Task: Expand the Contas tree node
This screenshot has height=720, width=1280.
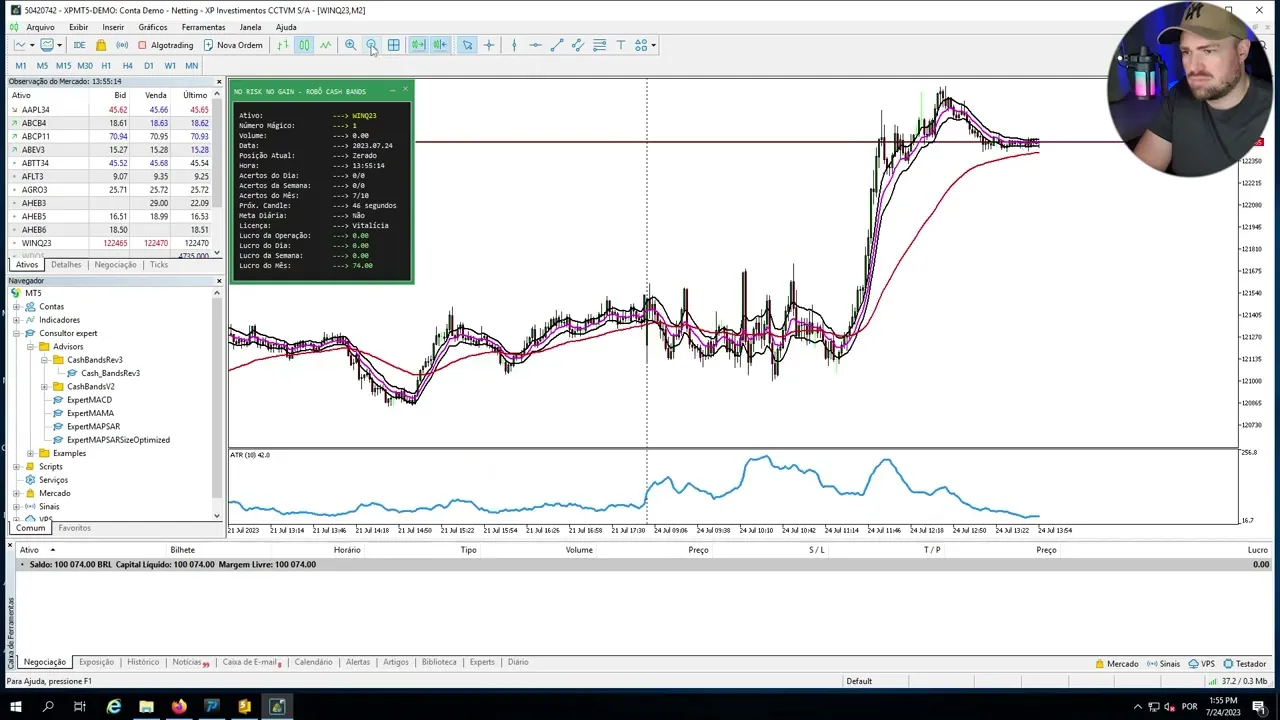Action: (17, 307)
